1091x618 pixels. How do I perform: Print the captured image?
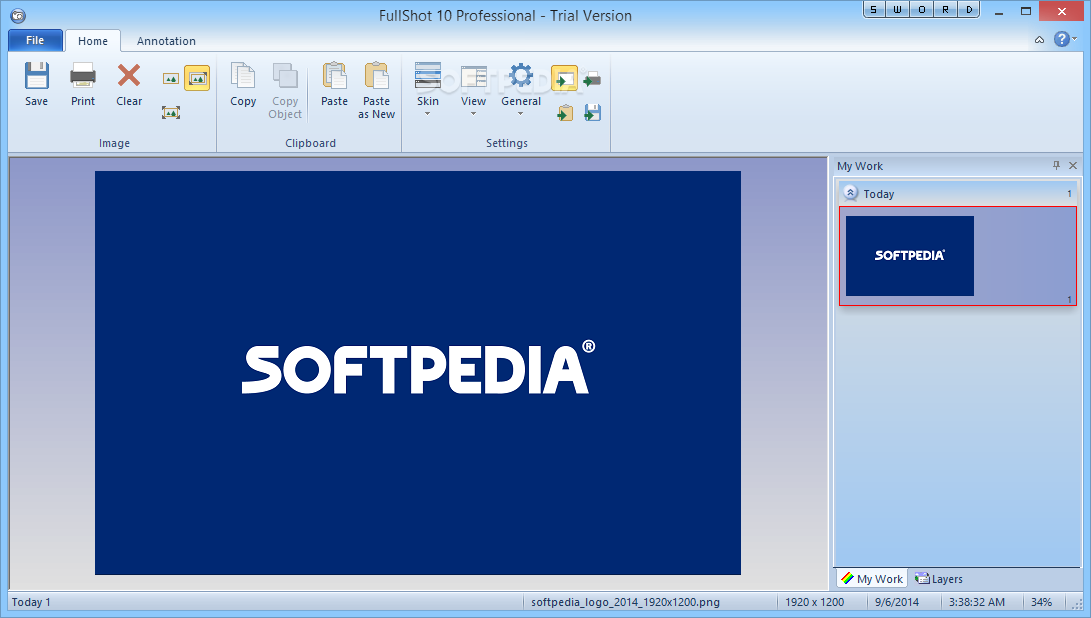coord(83,84)
